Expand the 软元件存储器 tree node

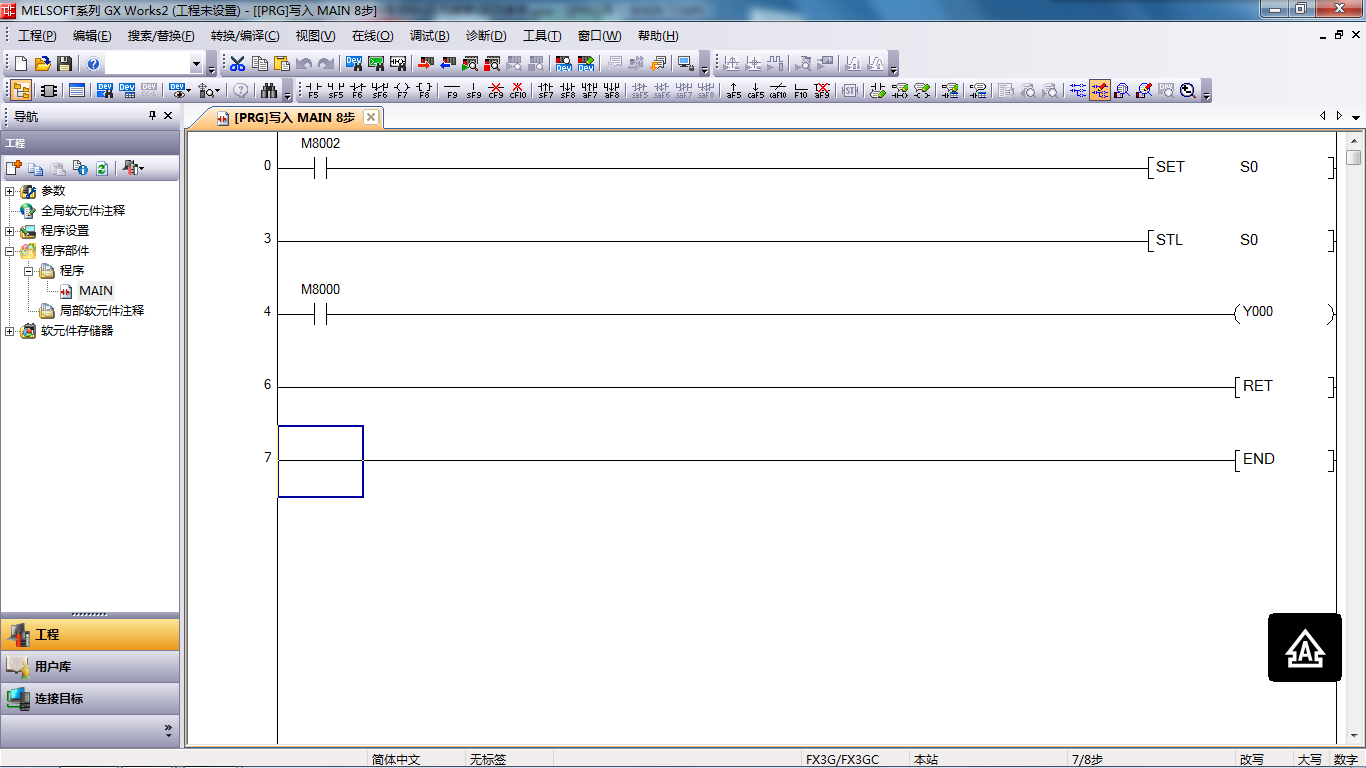coord(10,331)
